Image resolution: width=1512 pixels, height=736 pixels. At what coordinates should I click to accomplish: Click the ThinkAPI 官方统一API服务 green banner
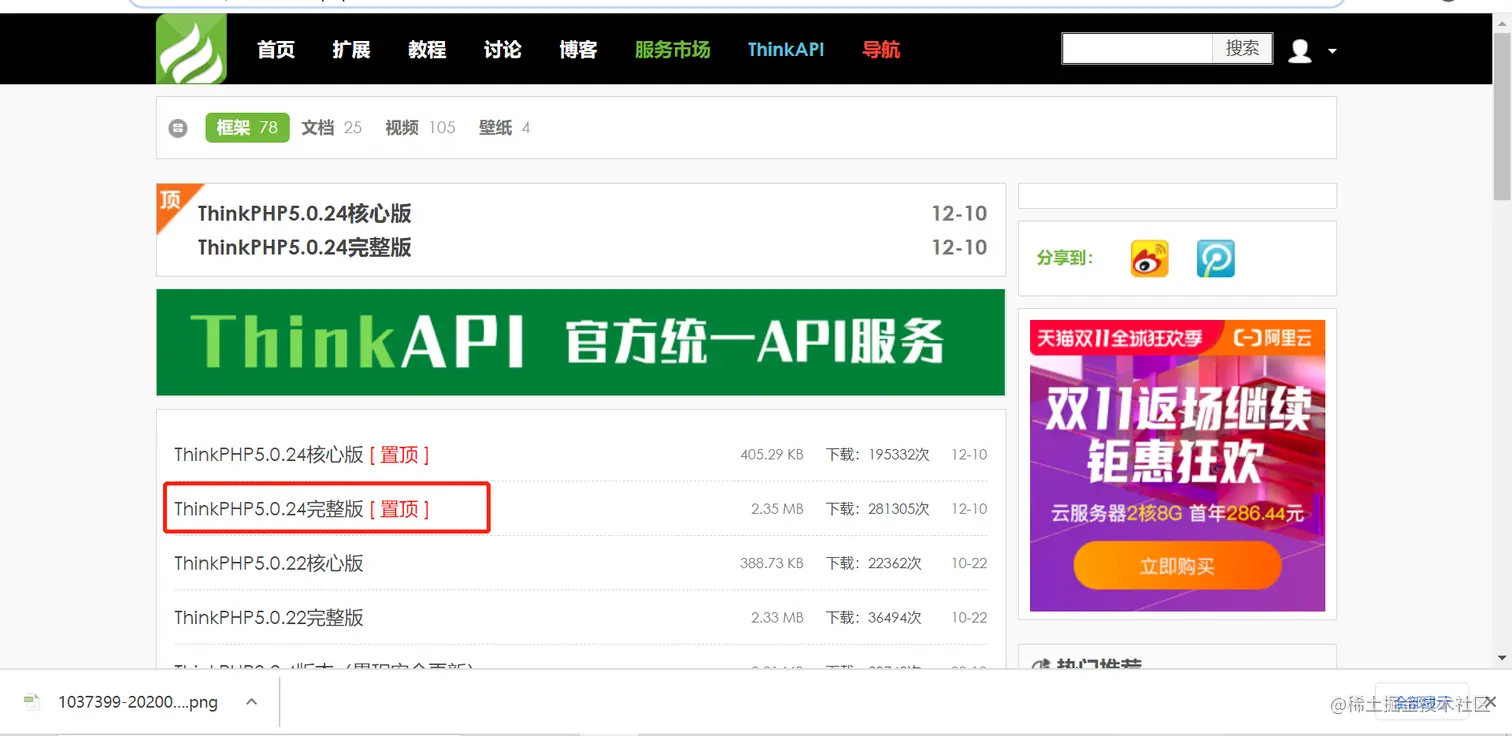click(x=580, y=342)
